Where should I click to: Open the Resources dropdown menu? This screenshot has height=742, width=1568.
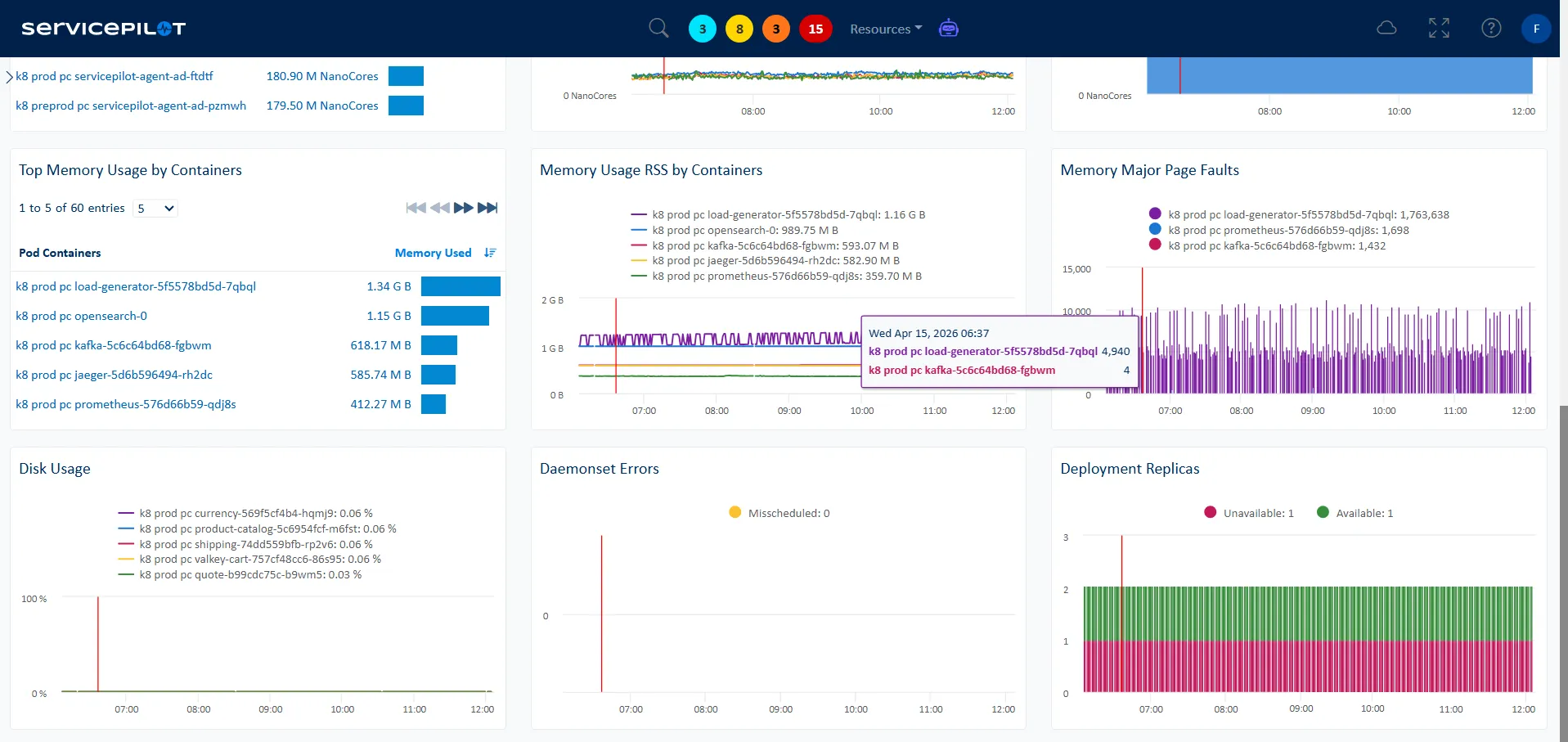884,29
